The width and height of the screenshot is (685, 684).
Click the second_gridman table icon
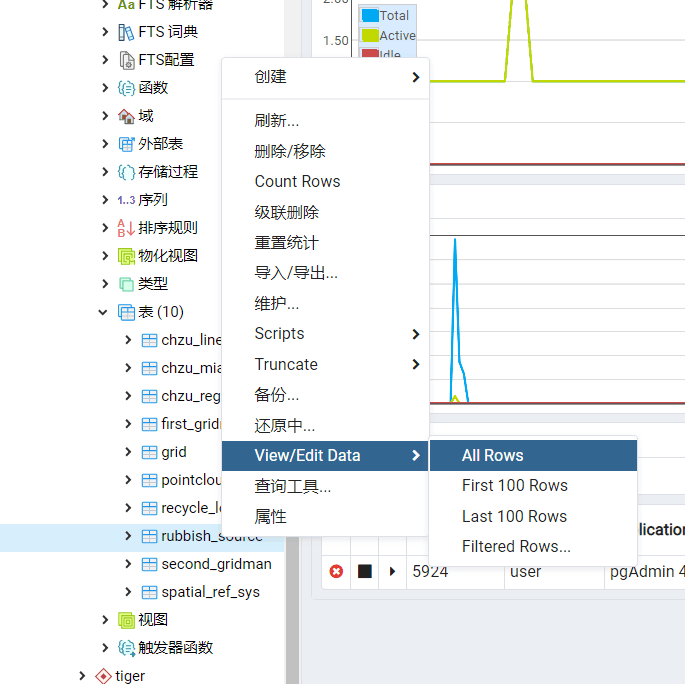[x=149, y=564]
